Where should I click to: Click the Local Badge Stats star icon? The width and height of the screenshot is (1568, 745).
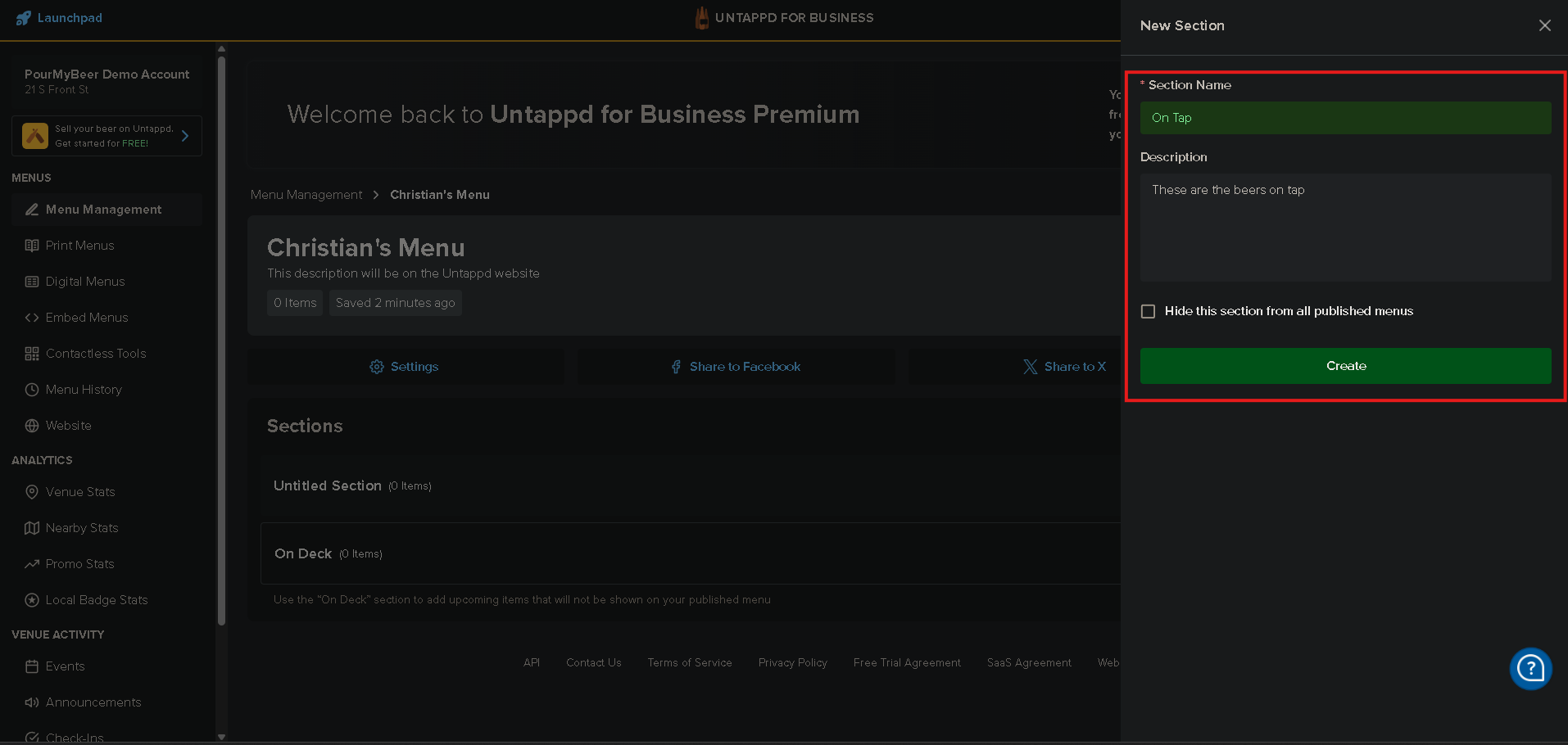[32, 600]
